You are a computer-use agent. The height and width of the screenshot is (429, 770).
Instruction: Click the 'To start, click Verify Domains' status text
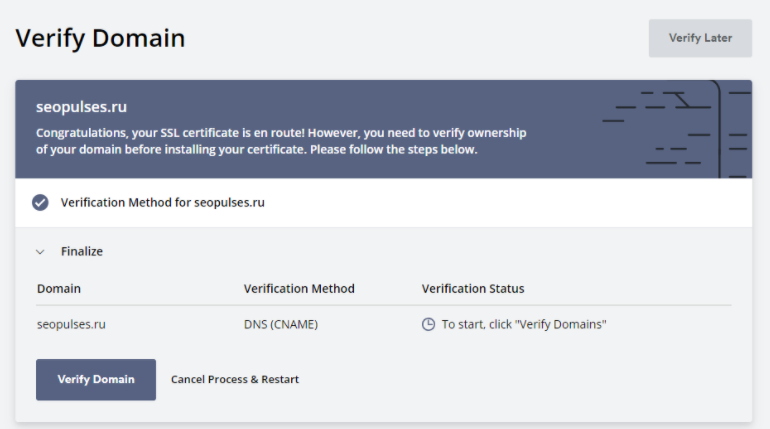coord(524,324)
